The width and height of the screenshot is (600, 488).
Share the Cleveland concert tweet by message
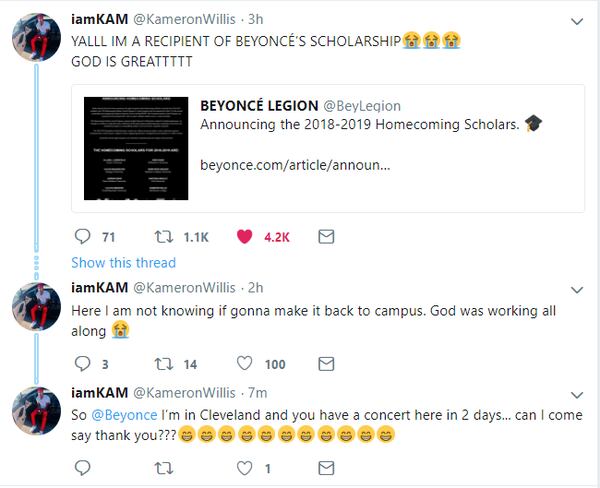325,466
